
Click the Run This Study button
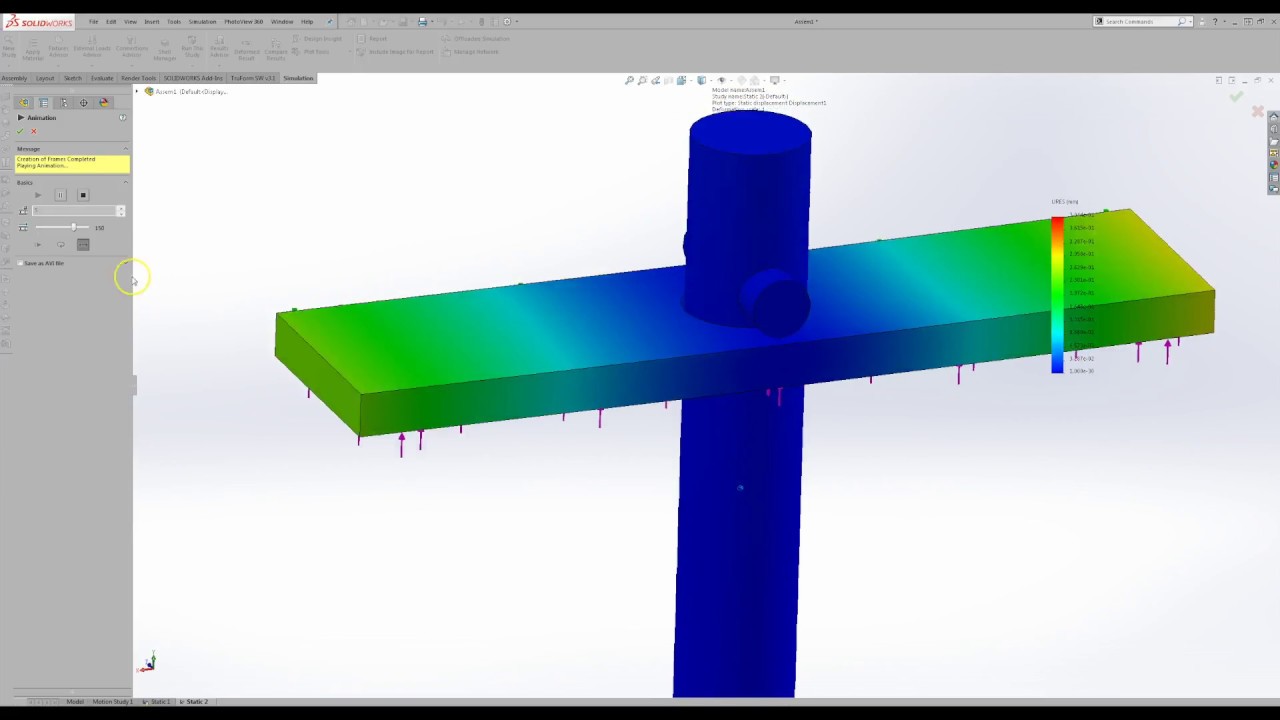(192, 49)
